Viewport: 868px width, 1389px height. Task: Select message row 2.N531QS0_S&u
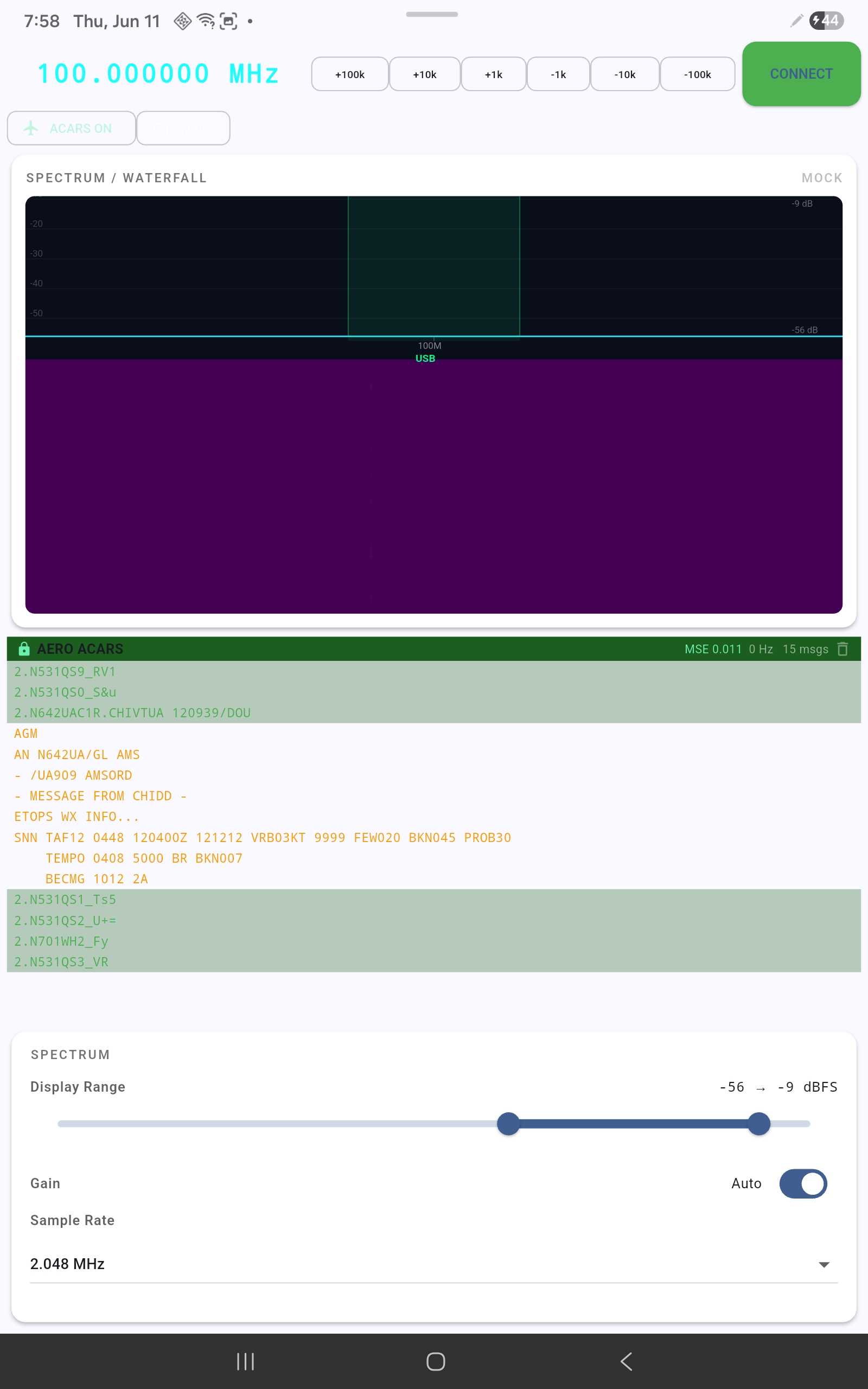434,692
